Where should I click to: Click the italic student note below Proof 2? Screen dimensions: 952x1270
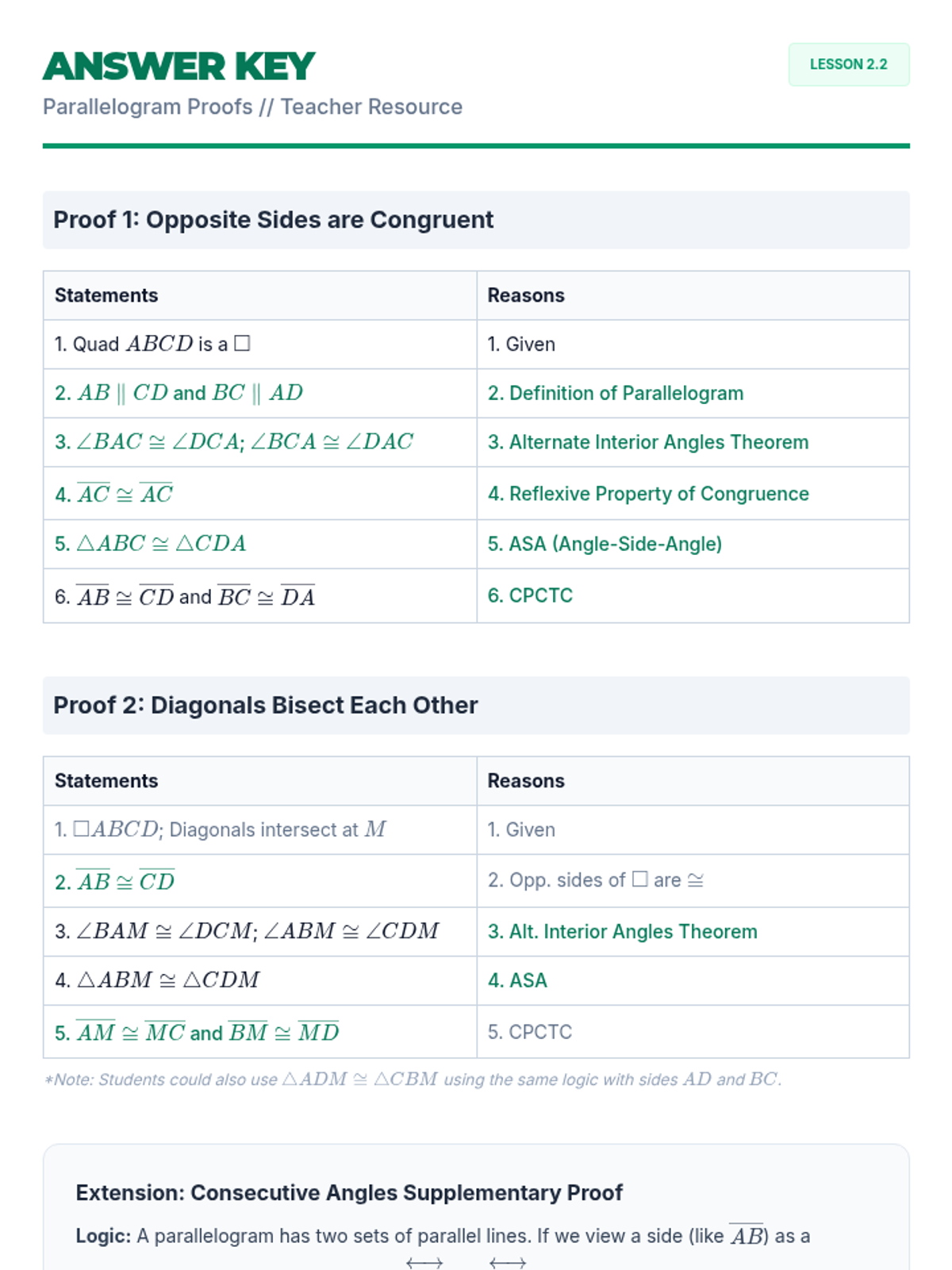point(413,1079)
